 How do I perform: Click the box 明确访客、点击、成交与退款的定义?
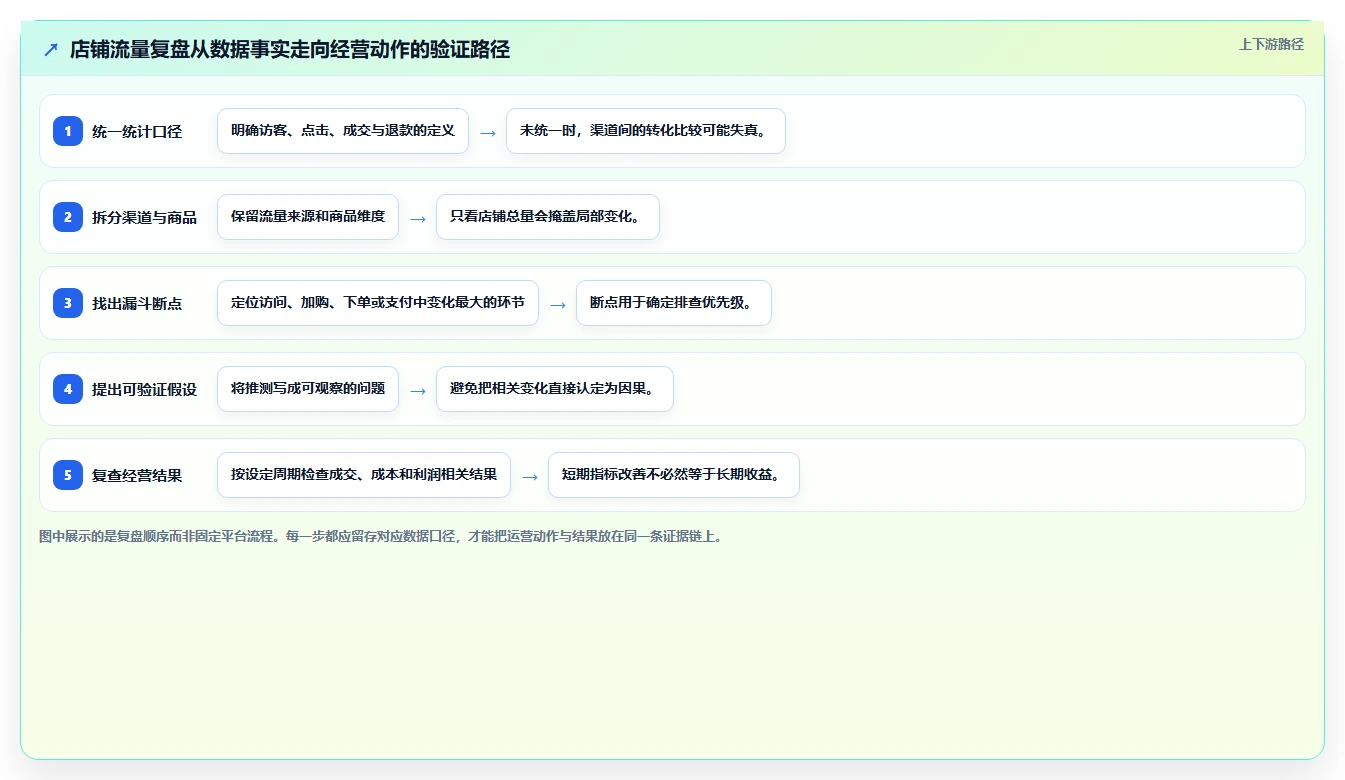(343, 131)
